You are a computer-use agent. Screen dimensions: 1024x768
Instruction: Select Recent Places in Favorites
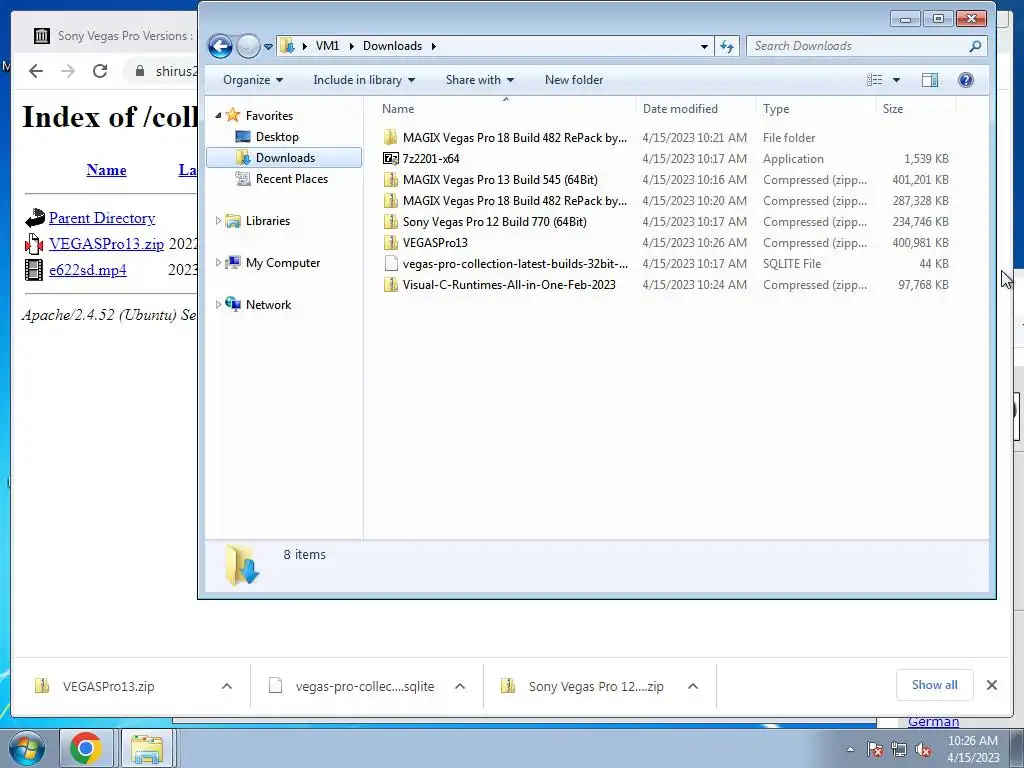click(x=291, y=178)
